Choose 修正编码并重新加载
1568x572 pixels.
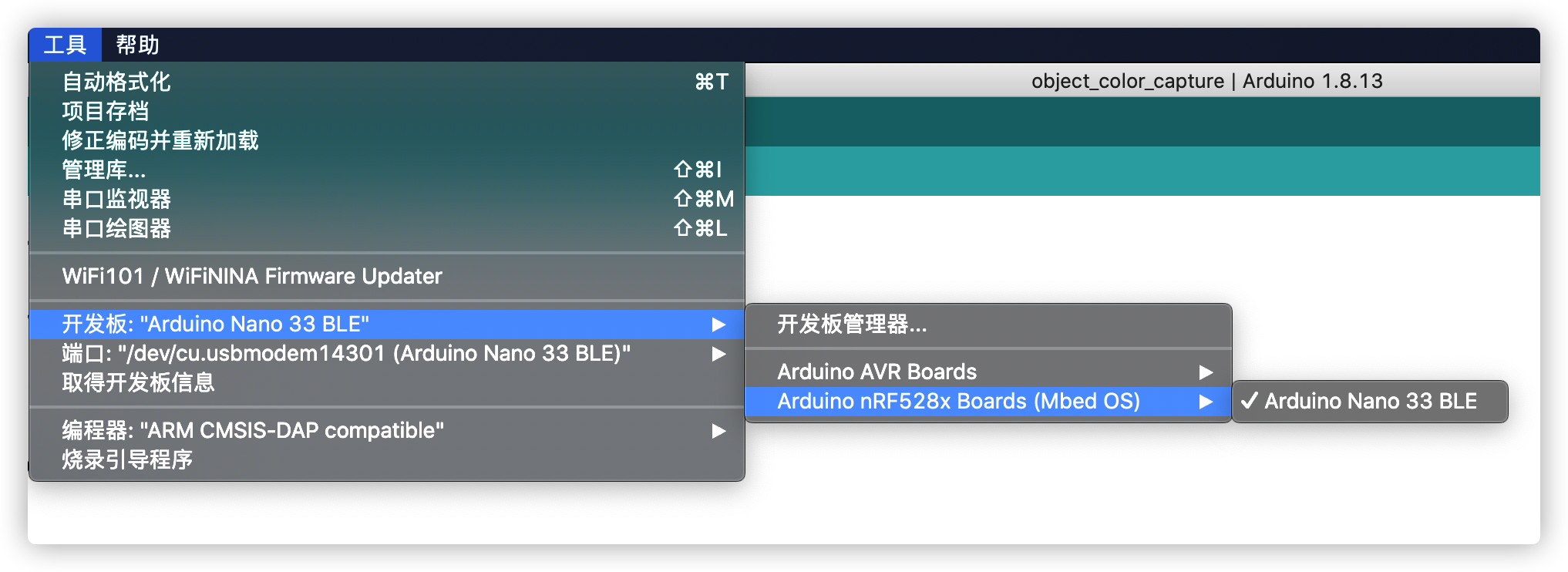[386, 140]
